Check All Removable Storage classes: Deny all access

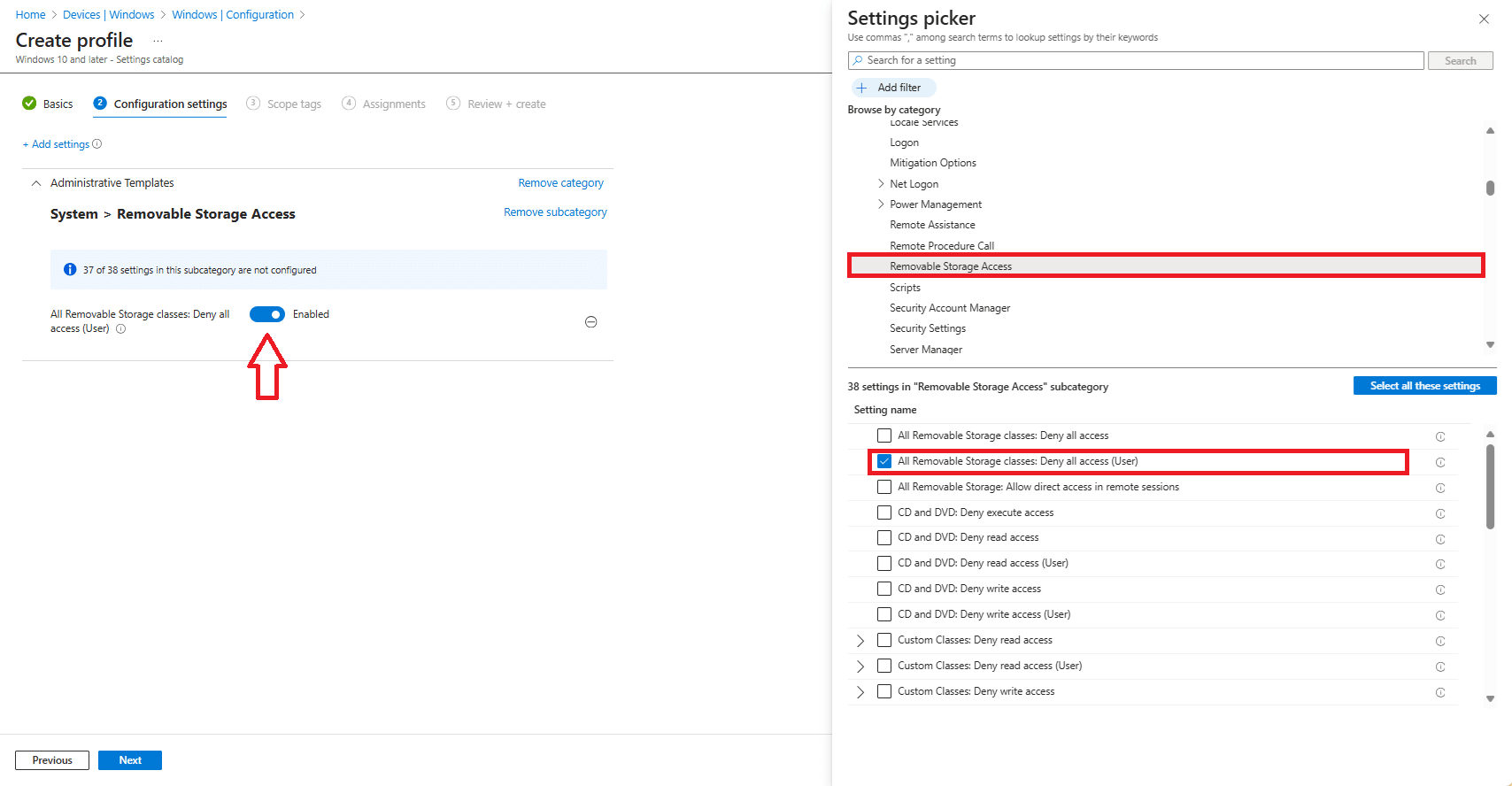[884, 435]
